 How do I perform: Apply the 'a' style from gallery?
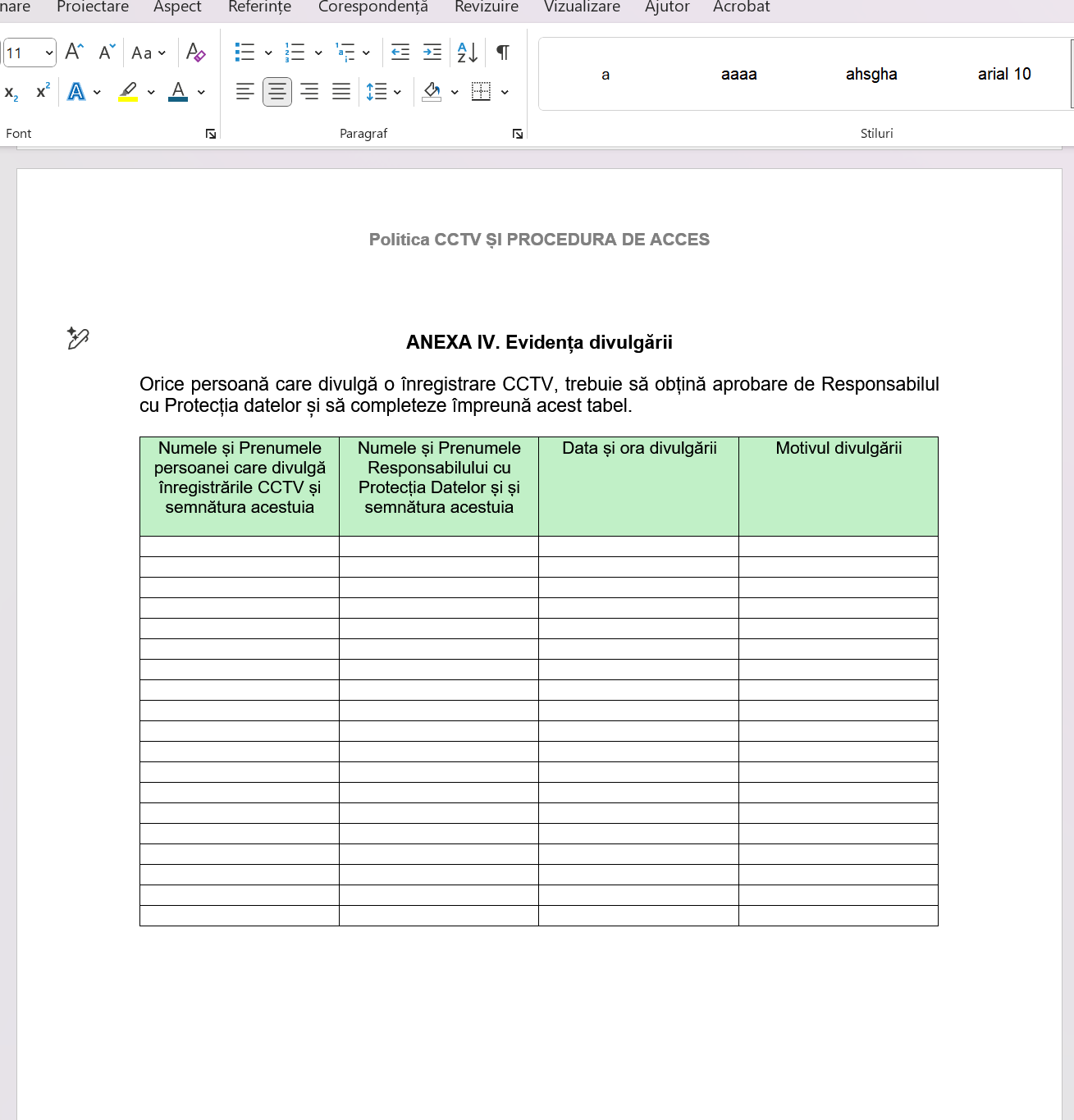coord(606,74)
